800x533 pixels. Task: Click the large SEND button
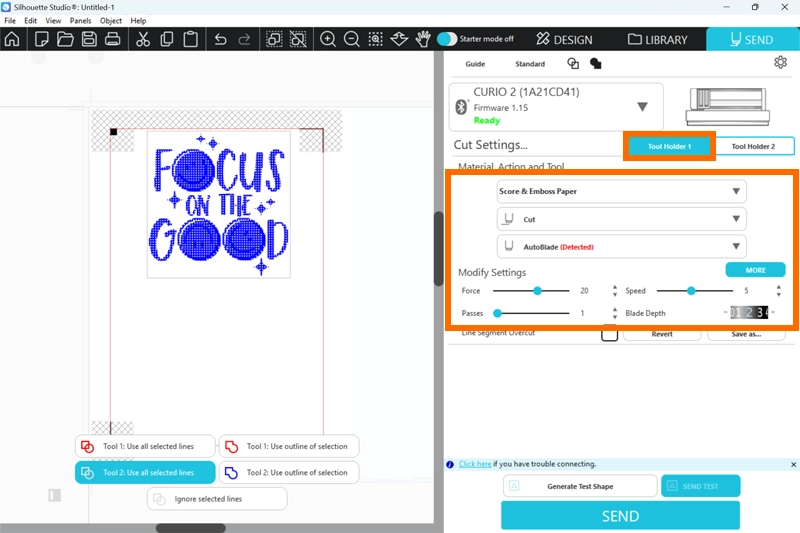click(x=620, y=516)
